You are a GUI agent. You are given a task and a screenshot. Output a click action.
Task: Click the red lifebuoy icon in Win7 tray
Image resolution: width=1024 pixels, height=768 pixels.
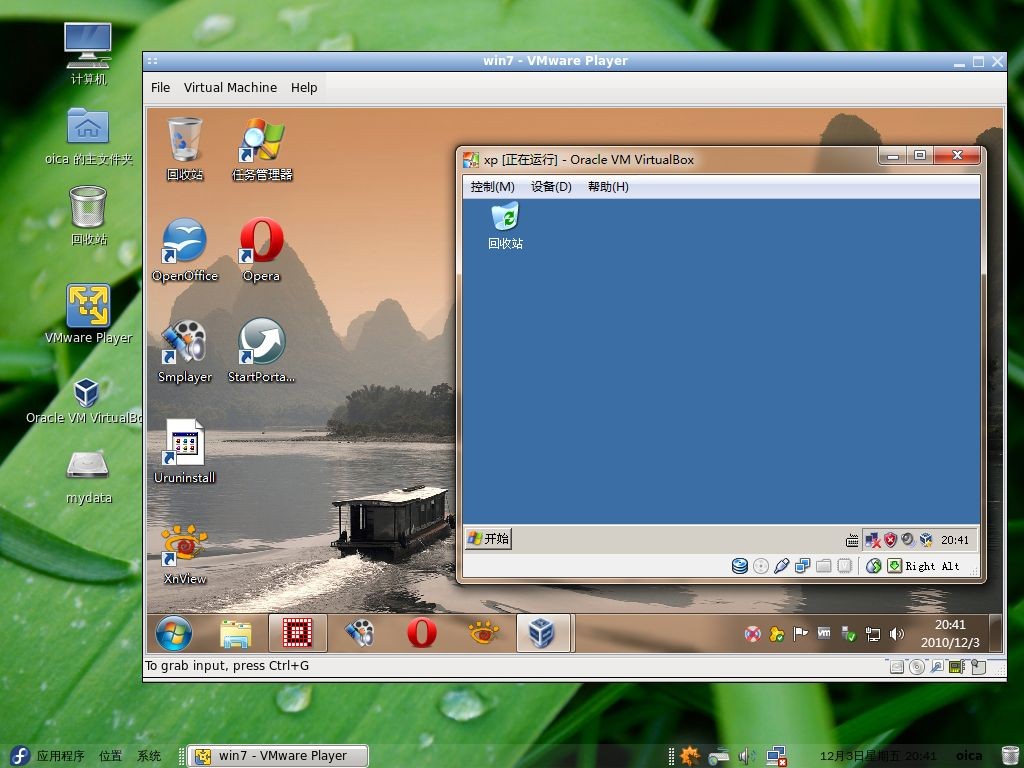pyautogui.click(x=752, y=633)
